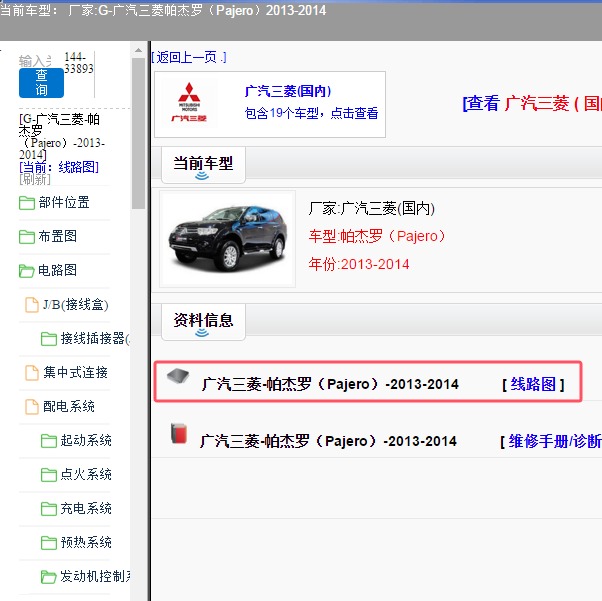This screenshot has height=601, width=602.
Task: Click the 接线插接器 folder icon
Action: pyautogui.click(x=49, y=338)
